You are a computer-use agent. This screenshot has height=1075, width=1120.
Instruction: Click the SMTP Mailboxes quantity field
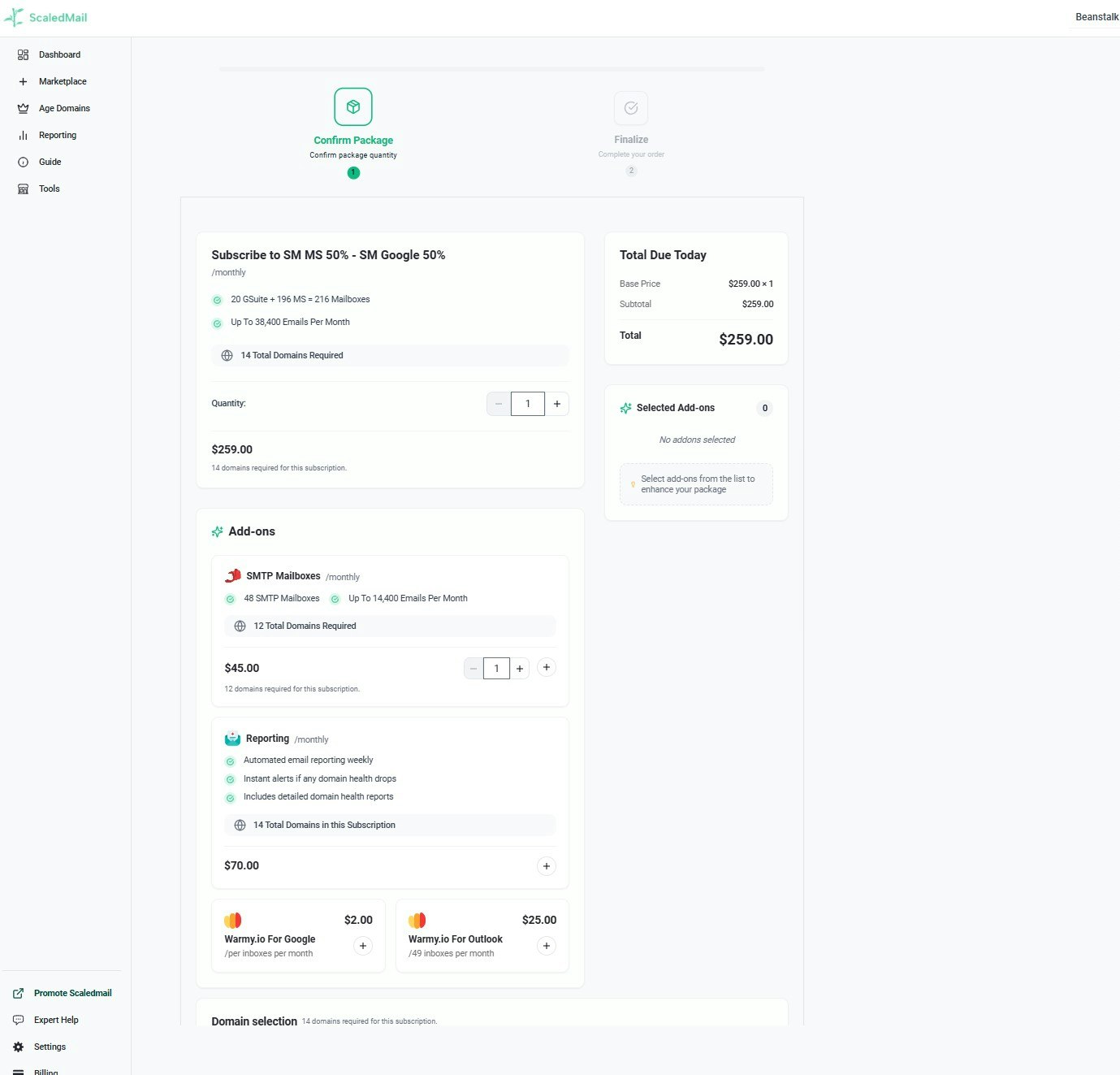tap(496, 669)
